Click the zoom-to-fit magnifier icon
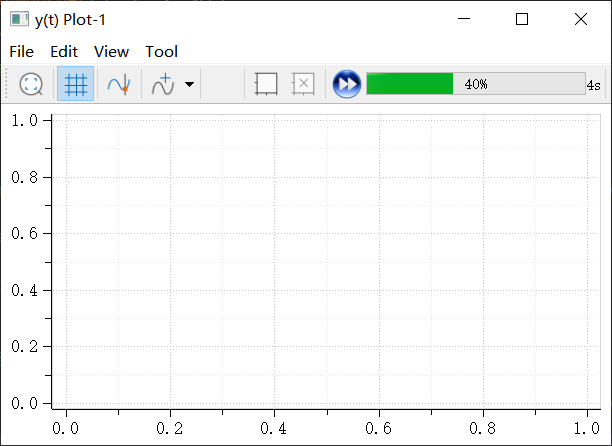Viewport: 612px width, 446px height. tap(32, 84)
